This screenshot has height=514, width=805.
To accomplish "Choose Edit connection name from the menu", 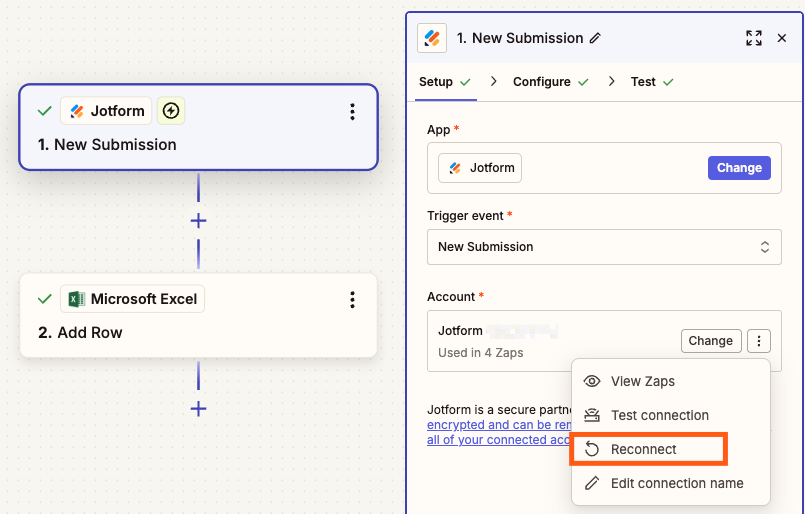I will coord(670,483).
